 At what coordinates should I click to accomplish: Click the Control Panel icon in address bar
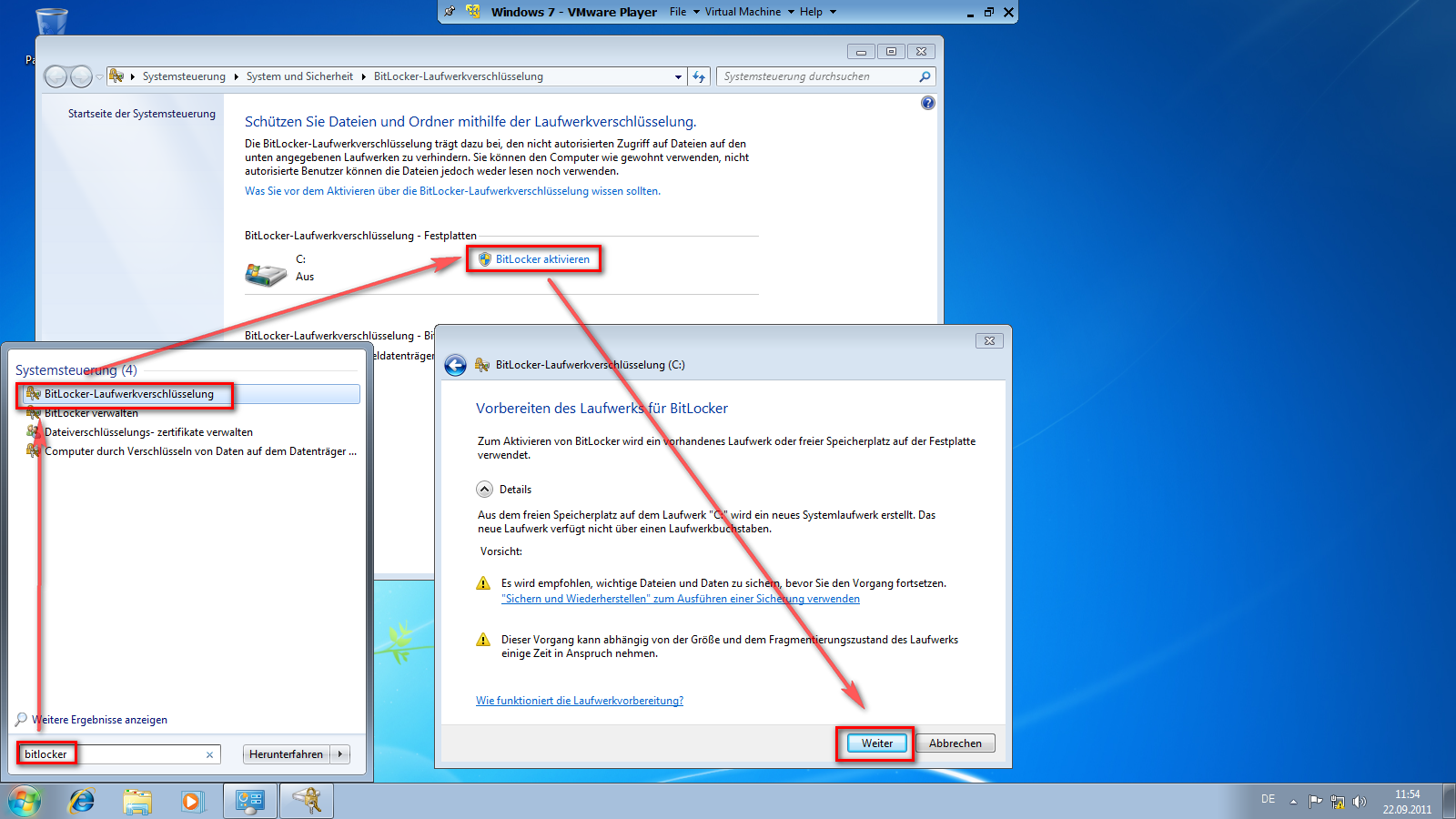116,76
